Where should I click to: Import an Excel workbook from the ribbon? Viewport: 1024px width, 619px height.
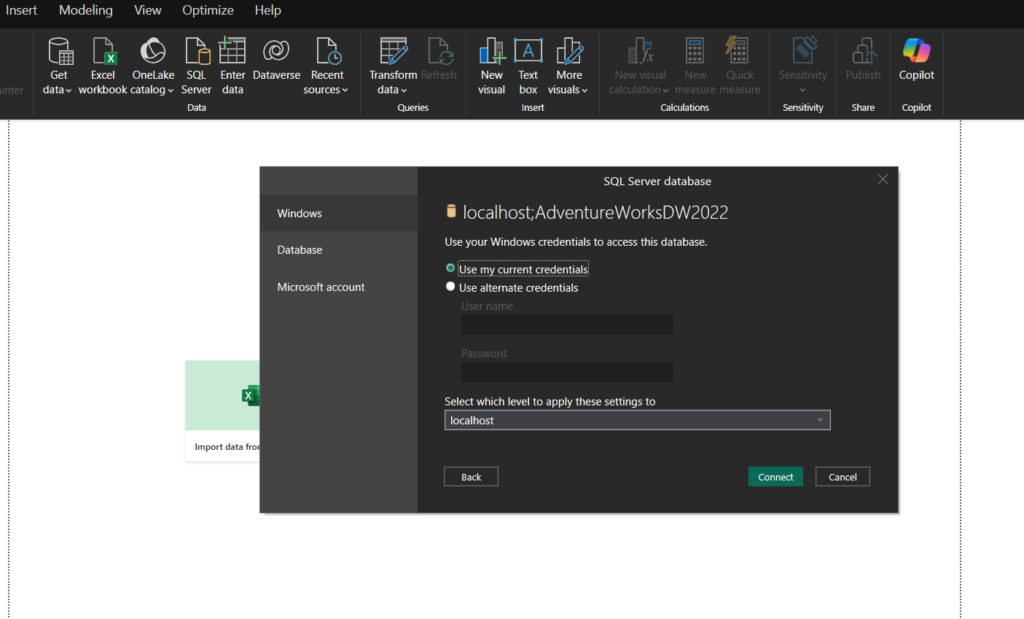tap(104, 52)
